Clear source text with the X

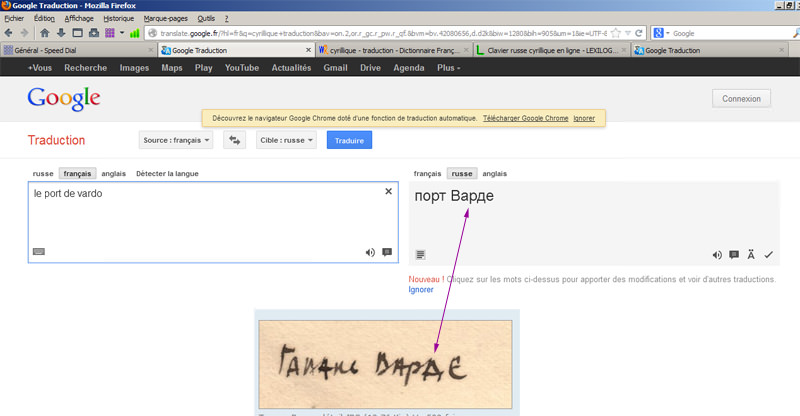click(388, 191)
